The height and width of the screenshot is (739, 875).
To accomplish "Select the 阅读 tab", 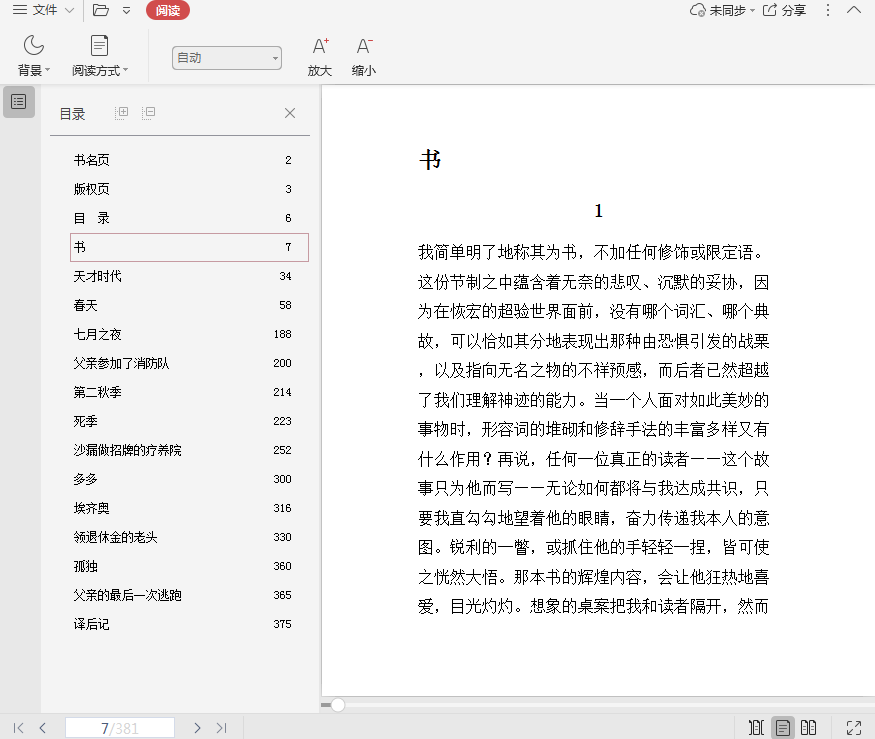I will tap(167, 10).
